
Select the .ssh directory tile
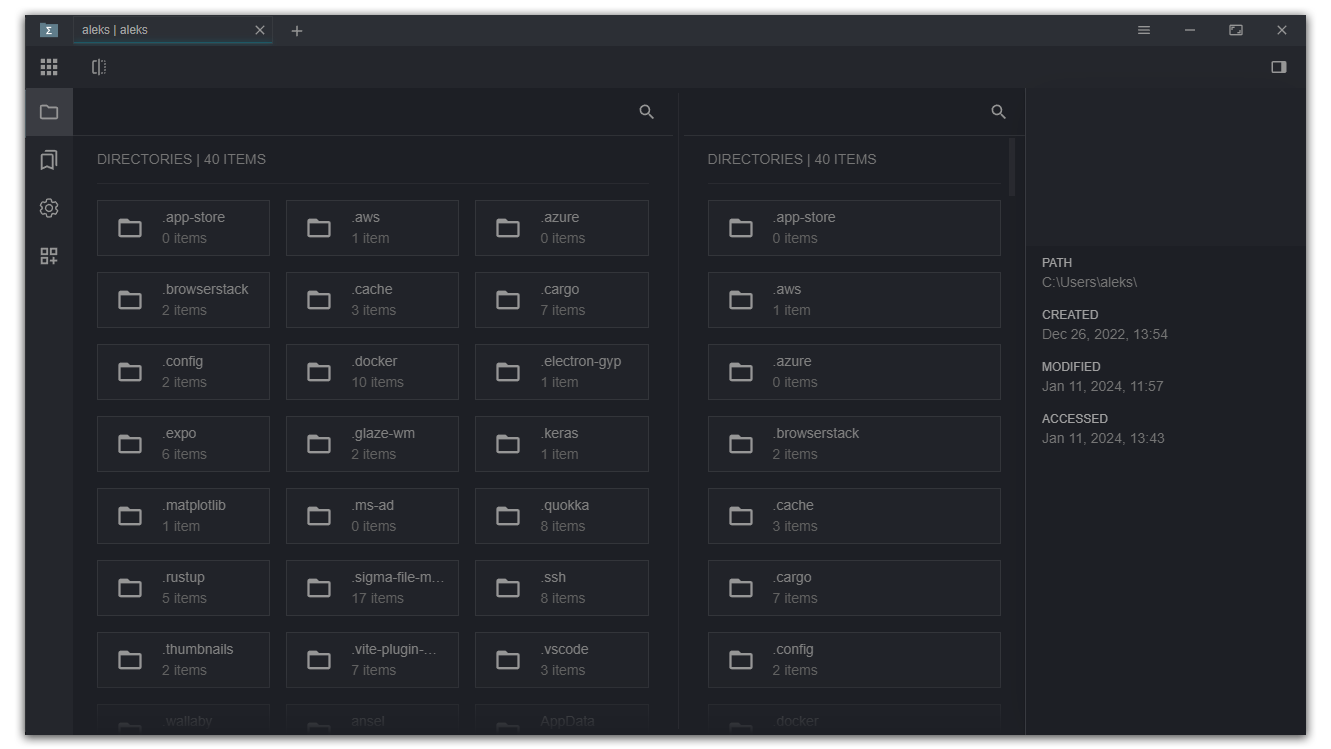561,588
